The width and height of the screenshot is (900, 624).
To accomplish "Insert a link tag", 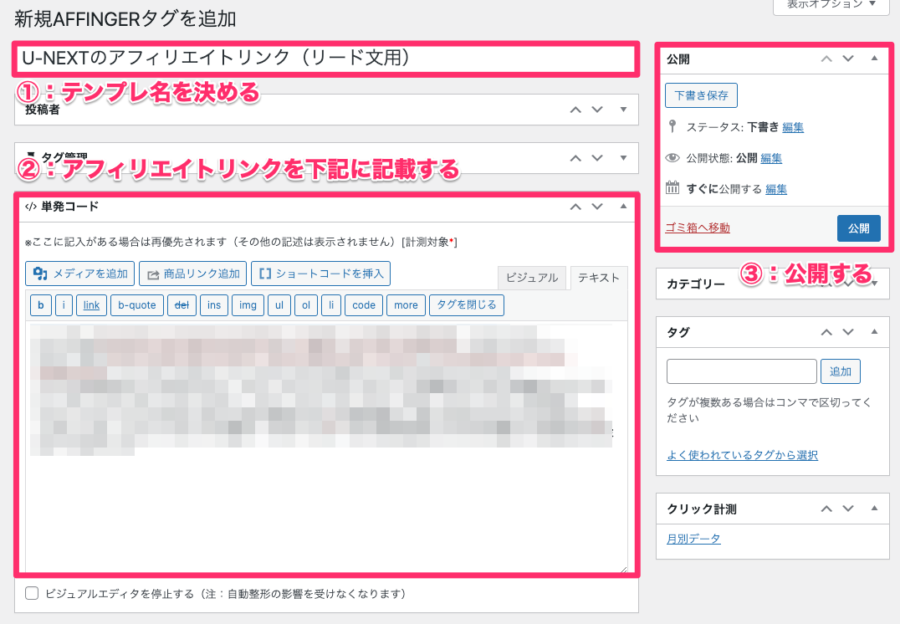I will click(91, 305).
